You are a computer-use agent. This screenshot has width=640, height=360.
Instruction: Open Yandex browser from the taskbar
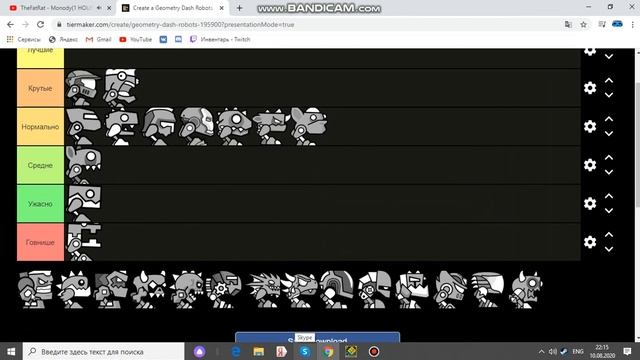click(x=282, y=351)
